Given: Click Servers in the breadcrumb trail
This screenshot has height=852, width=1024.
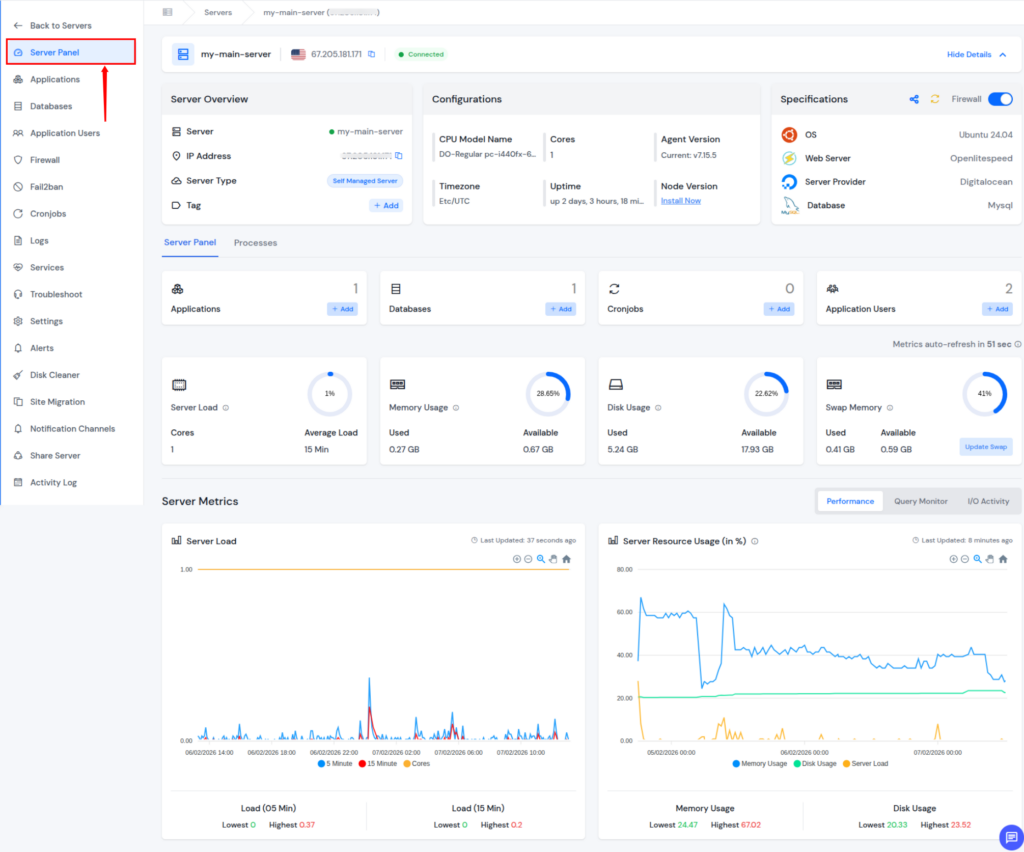Looking at the screenshot, I should 218,14.
